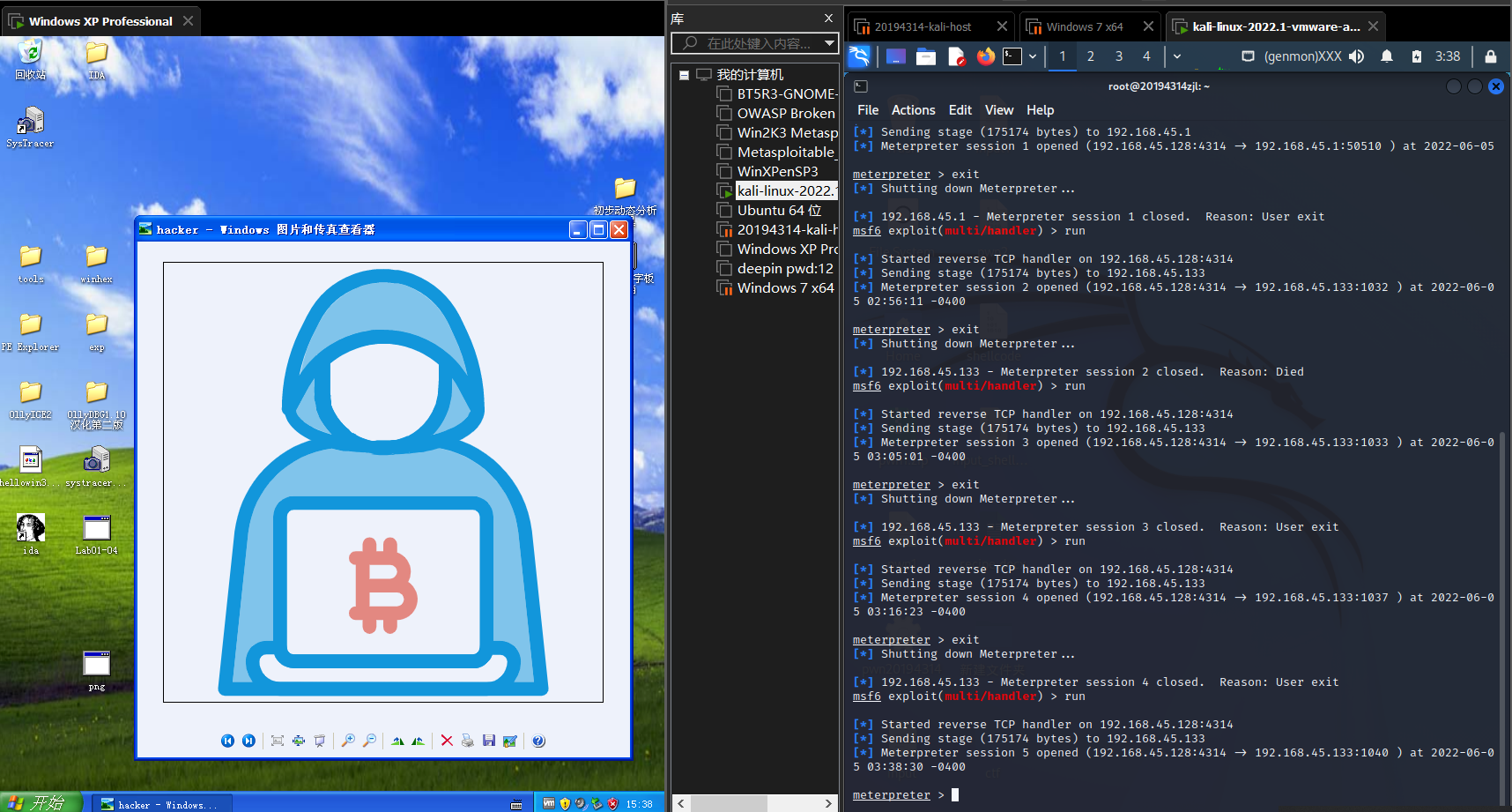This screenshot has height=812, width=1512.
Task: Click the hacker viewer taskbar button
Action: [x=161, y=803]
